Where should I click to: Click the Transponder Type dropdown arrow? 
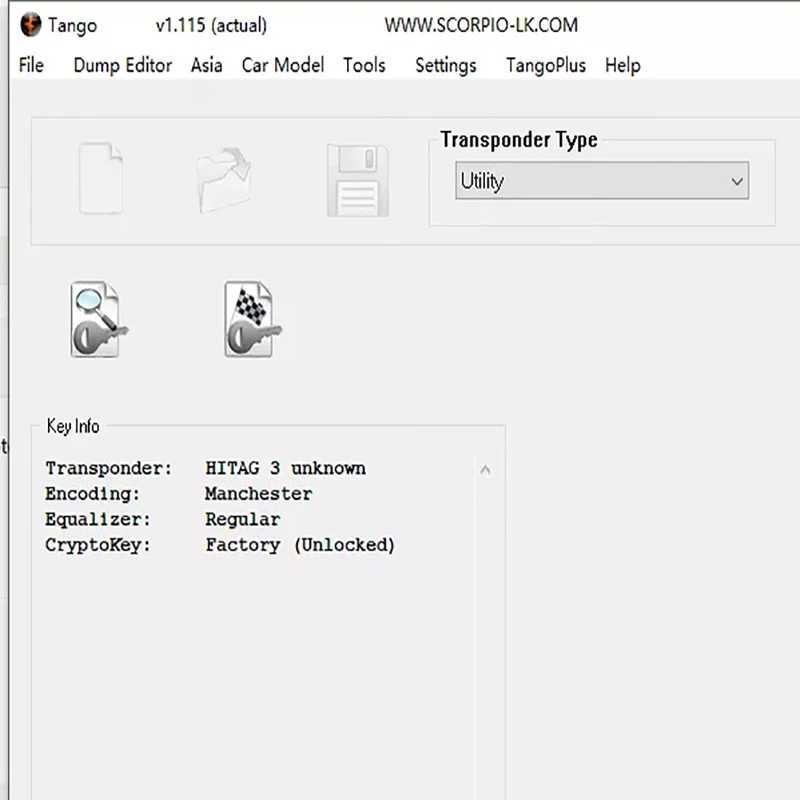[x=736, y=181]
